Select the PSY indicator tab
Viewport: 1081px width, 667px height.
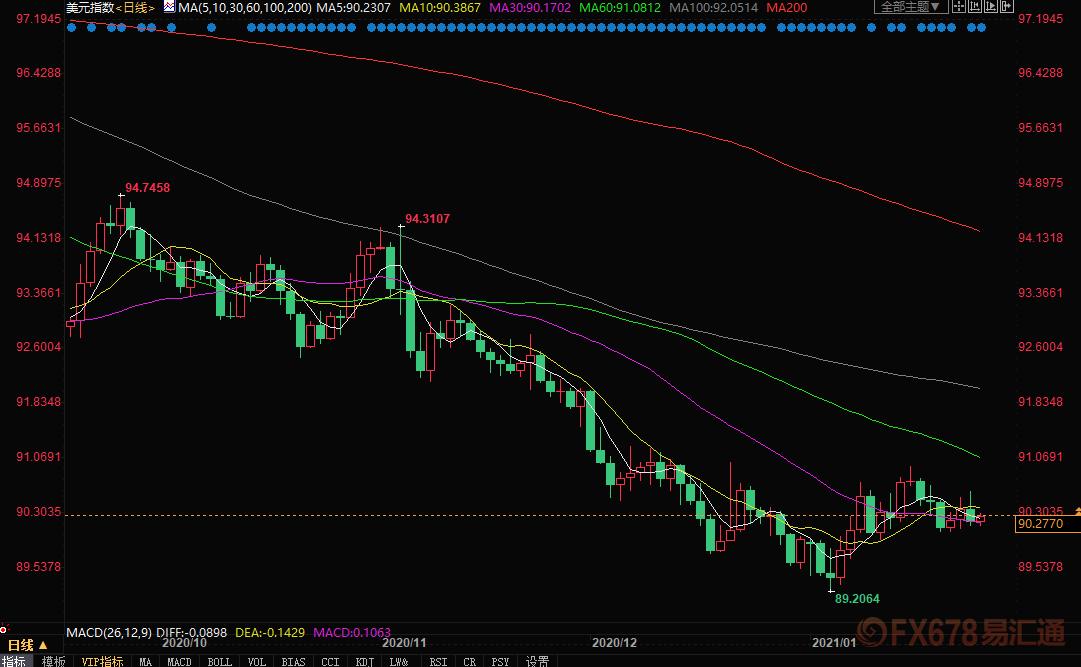(501, 661)
